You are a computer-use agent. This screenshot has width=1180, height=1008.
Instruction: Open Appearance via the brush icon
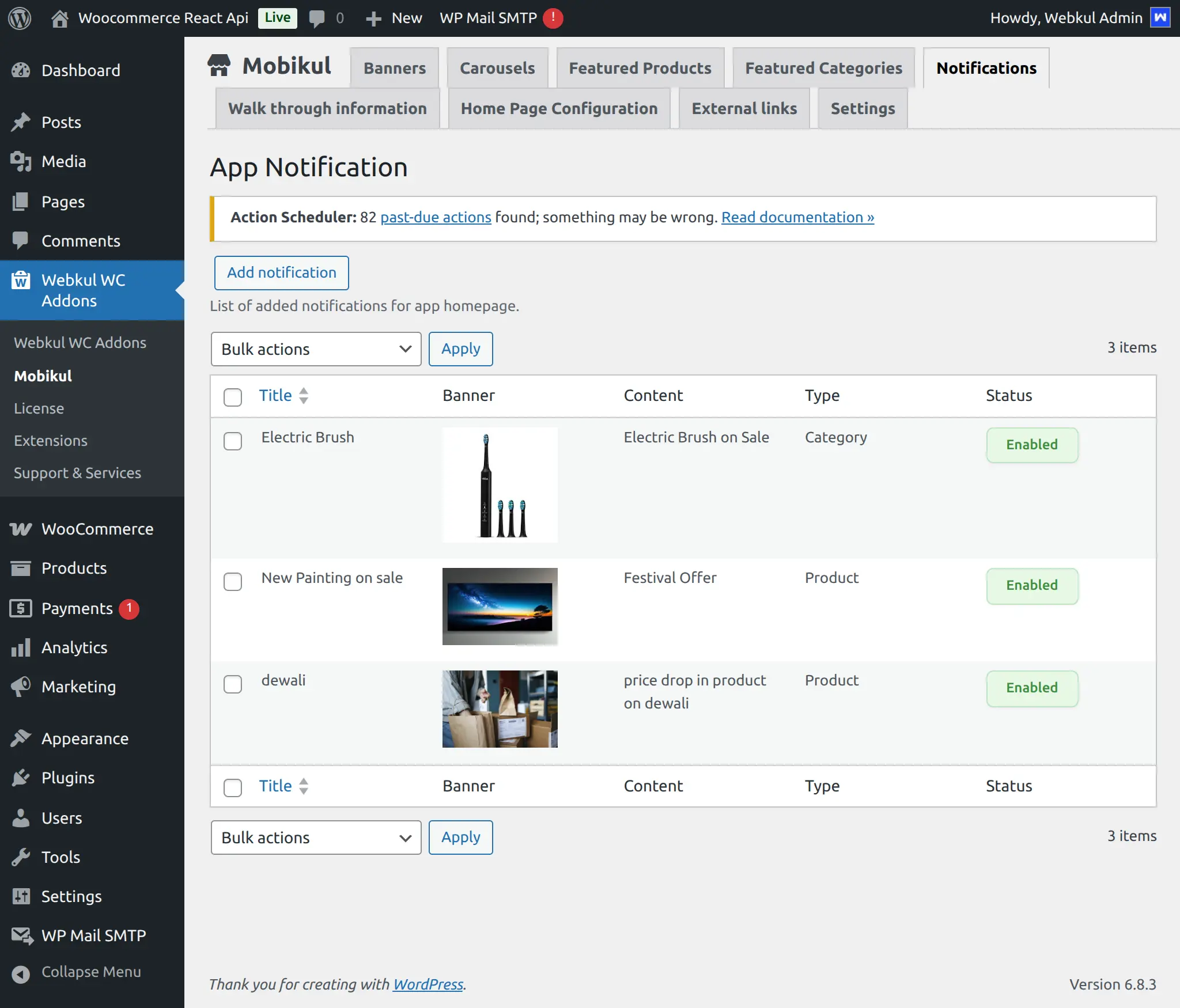tap(21, 738)
